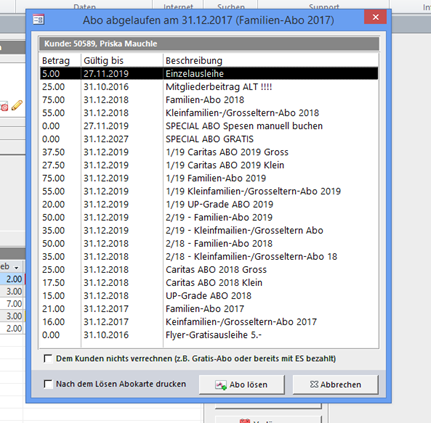The image size is (431, 423).
Task: Select 'Caritas ABO 2018 Klein' row
Action: coord(209,283)
